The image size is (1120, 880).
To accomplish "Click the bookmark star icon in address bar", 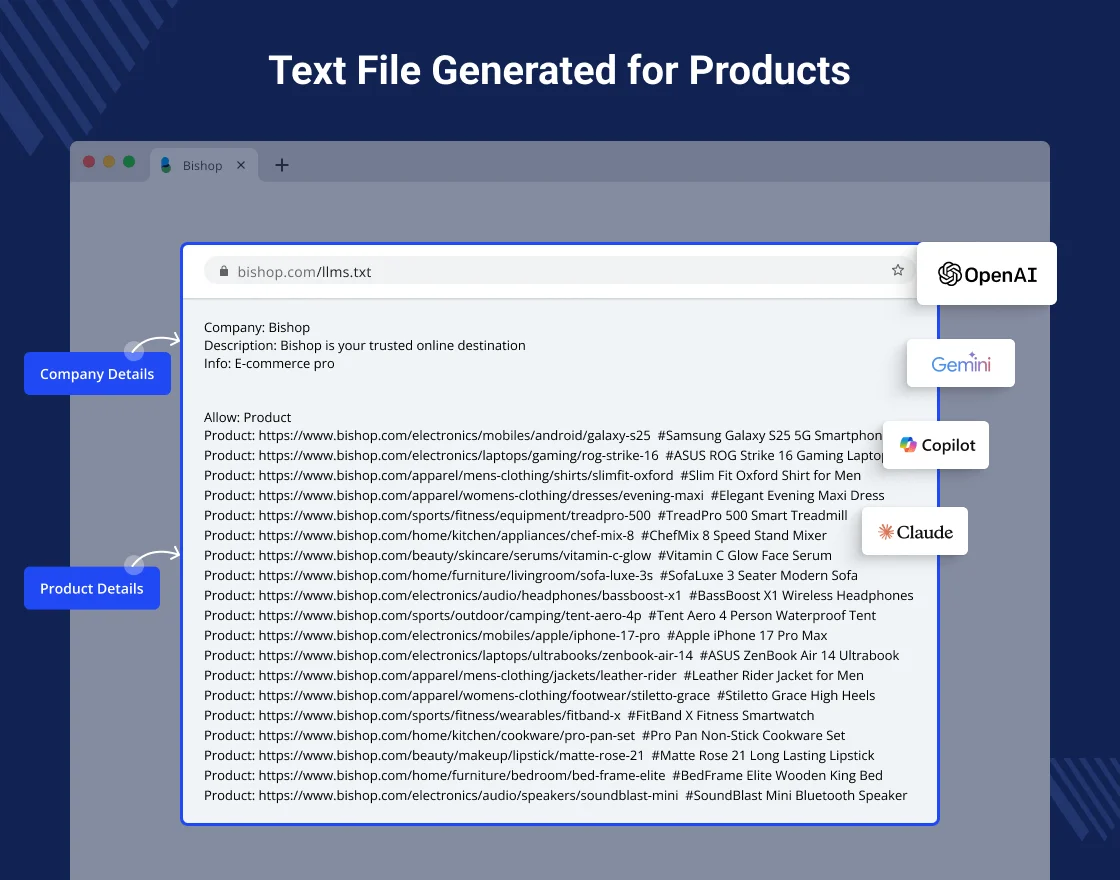I will point(897,270).
